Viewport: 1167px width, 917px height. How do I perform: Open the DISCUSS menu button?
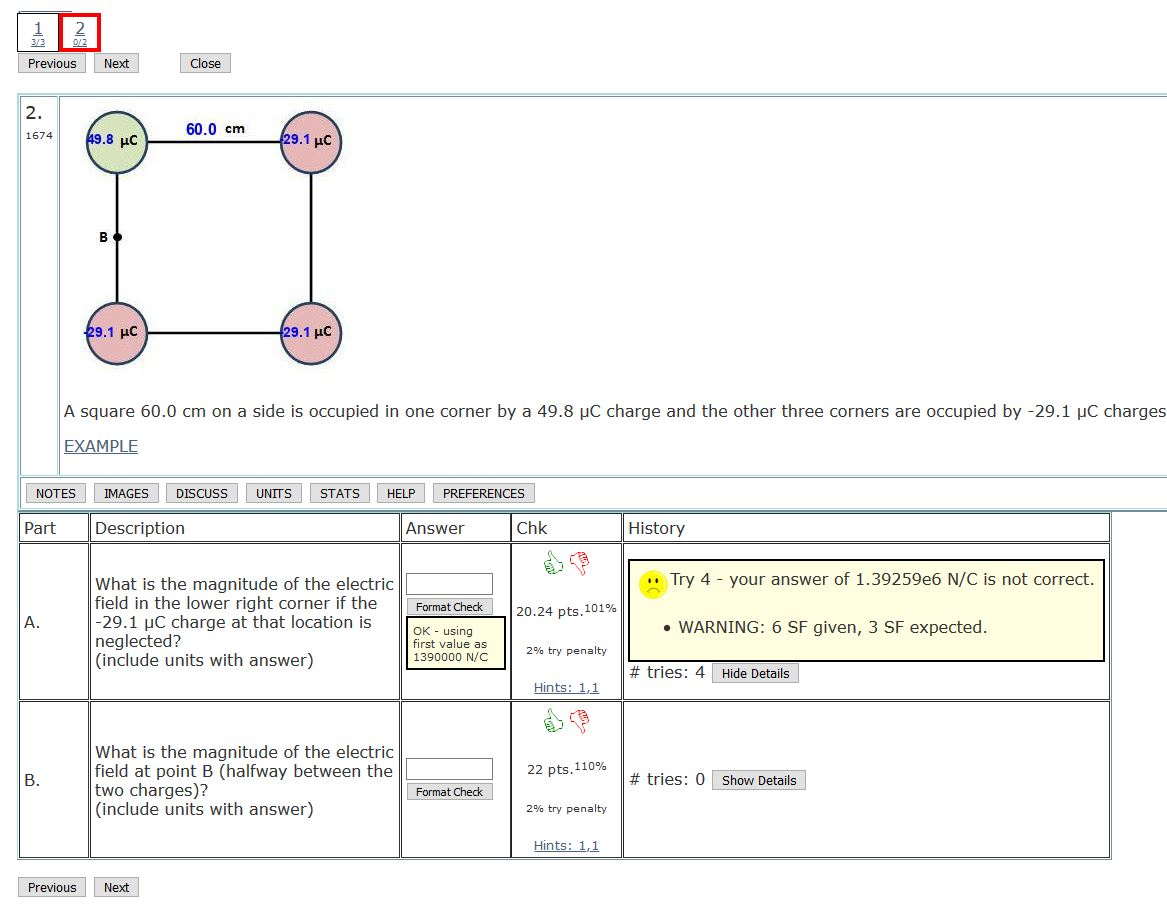point(202,493)
